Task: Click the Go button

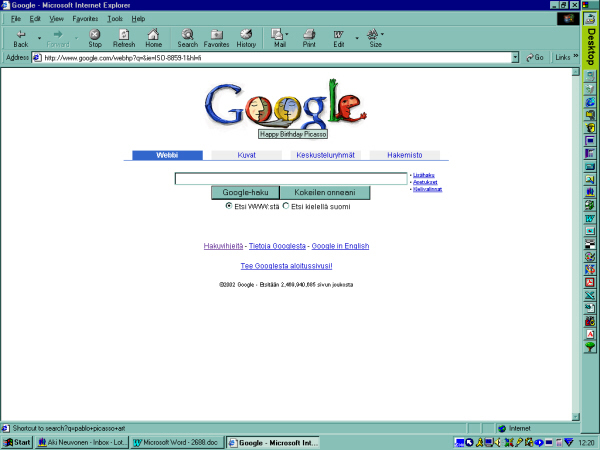Action: (x=535, y=57)
